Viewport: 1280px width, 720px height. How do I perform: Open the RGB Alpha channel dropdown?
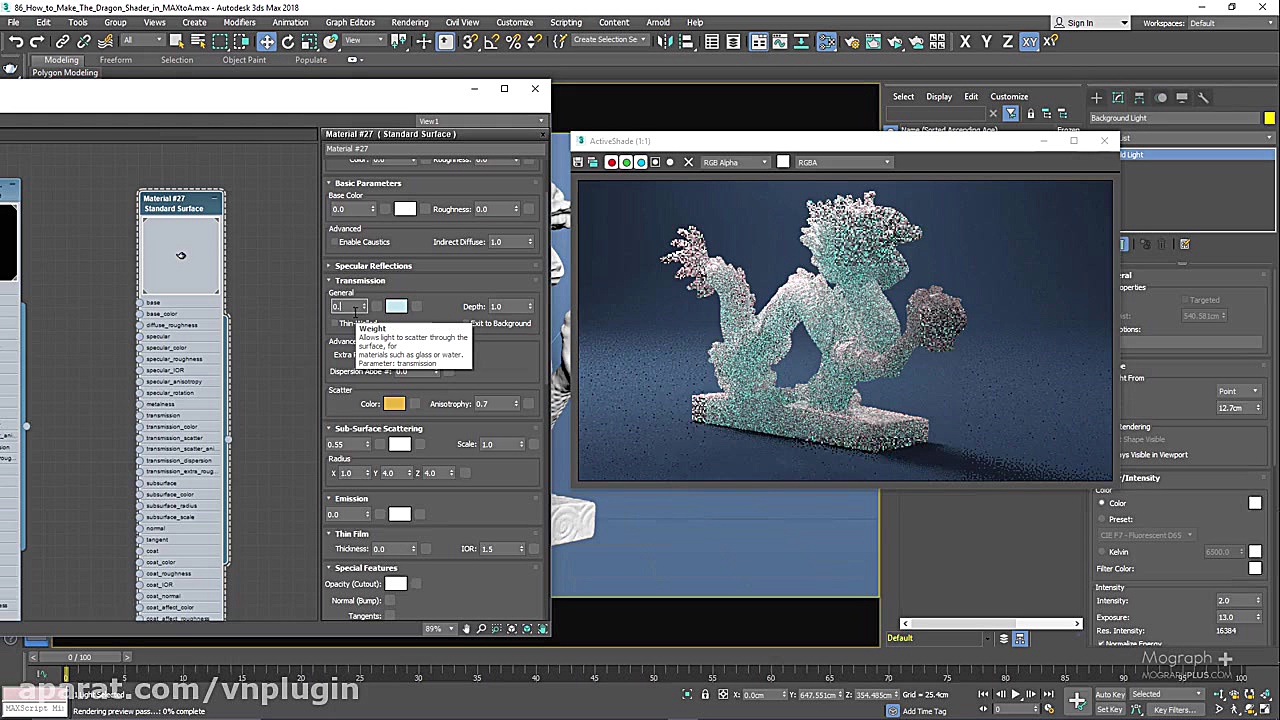tap(735, 162)
